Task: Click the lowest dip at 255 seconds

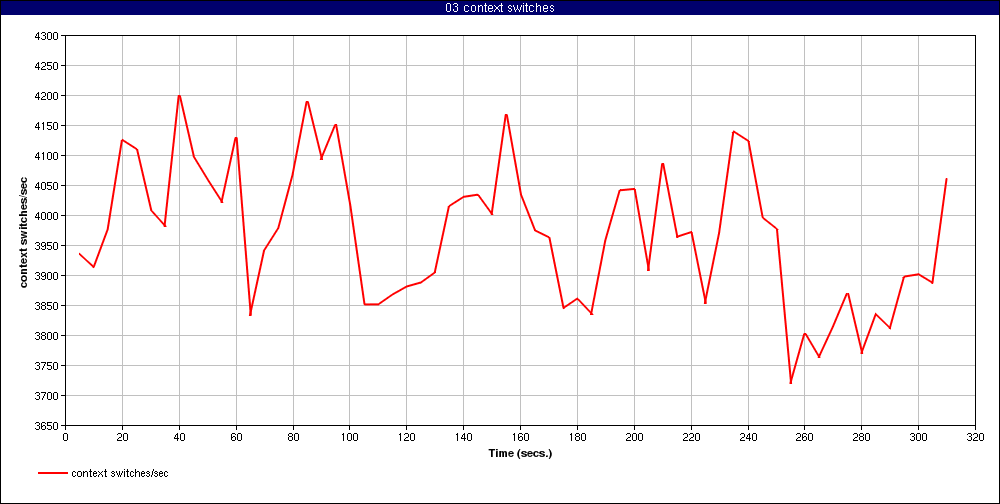Action: pyautogui.click(x=791, y=382)
